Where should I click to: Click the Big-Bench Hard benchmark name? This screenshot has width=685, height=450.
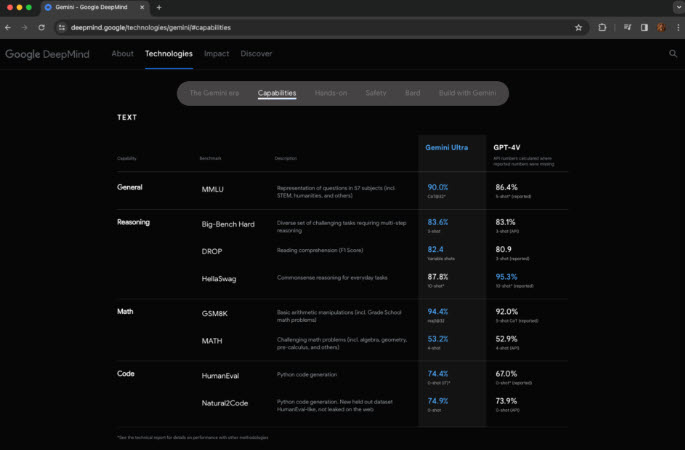(x=228, y=224)
